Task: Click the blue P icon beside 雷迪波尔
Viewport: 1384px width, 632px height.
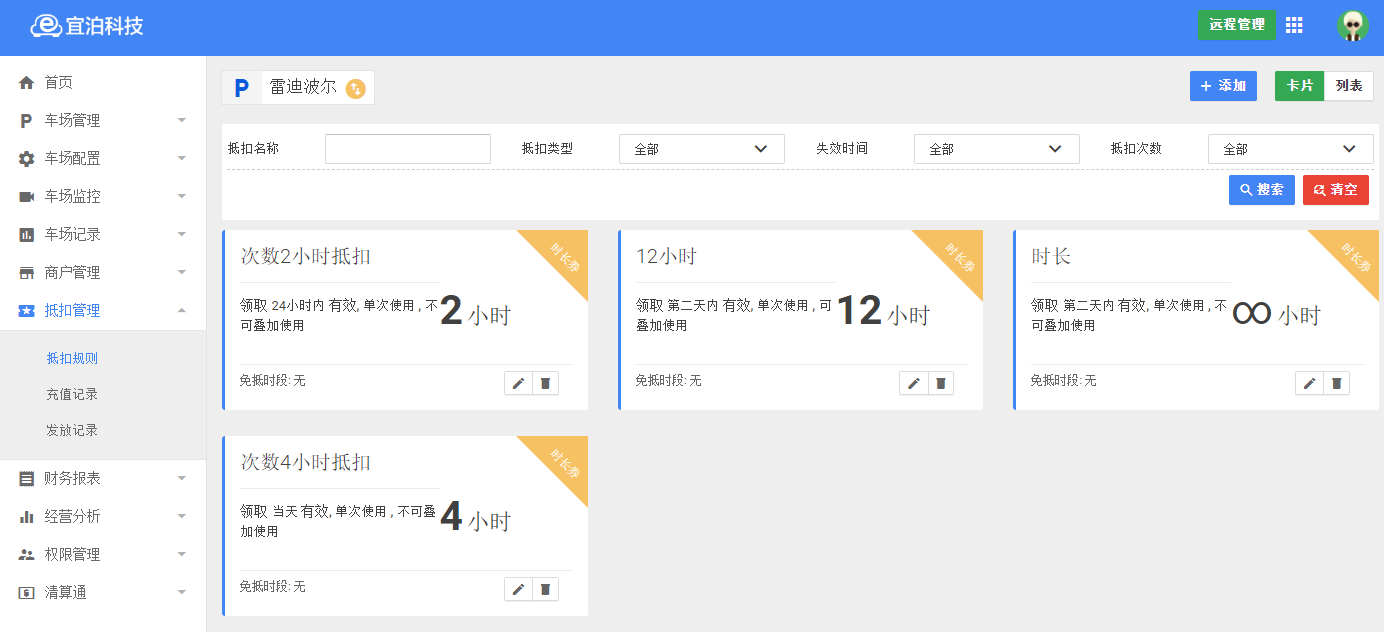Action: [x=241, y=88]
